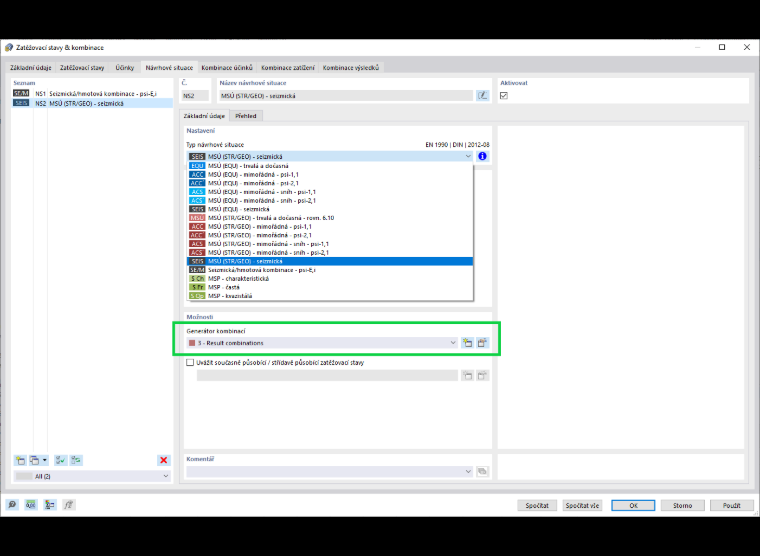This screenshot has height=556, width=760.
Task: Open the Kombinace výsledků tab
Action: pos(351,67)
